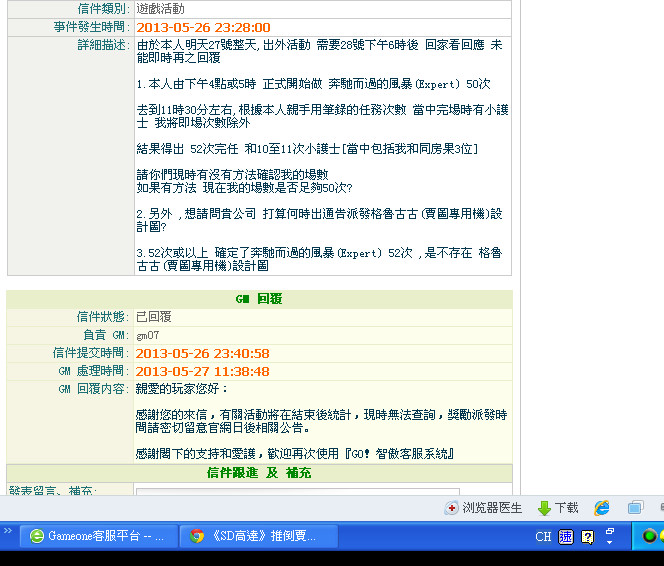Click the GM processing time 2013-05-27 11:38:48
The image size is (664, 566).
(203, 371)
